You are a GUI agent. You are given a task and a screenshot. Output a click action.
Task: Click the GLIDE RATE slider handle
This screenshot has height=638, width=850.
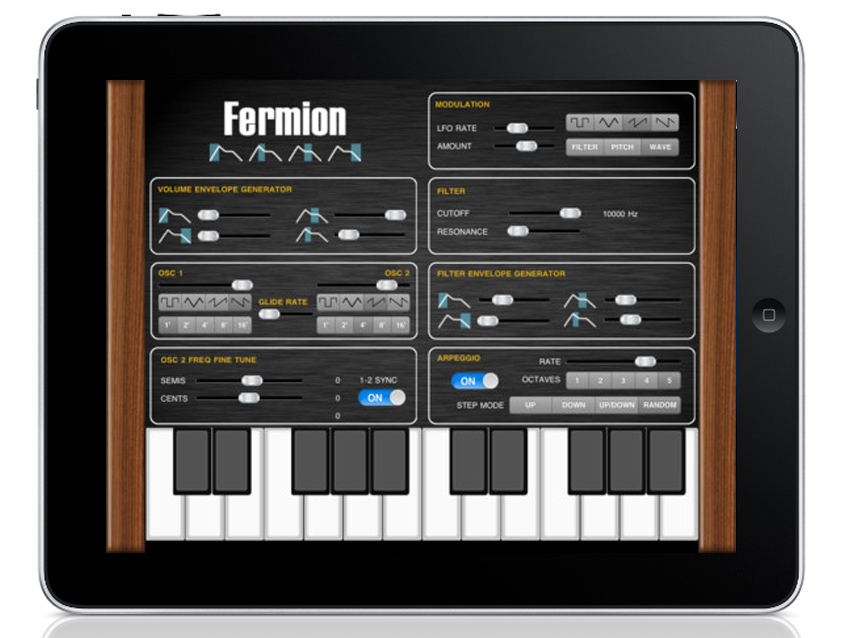point(269,314)
